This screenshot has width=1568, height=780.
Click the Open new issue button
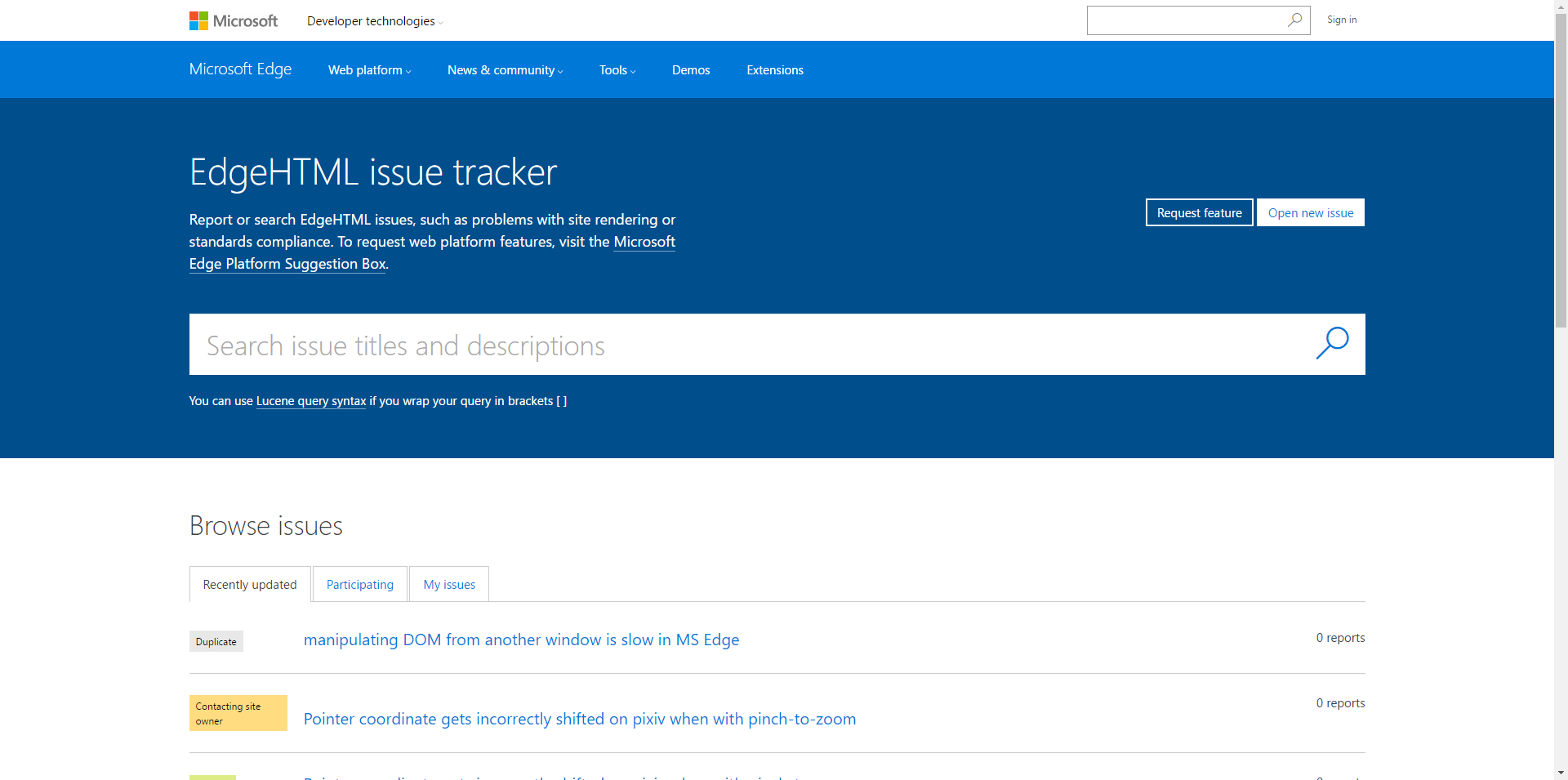[x=1310, y=213]
